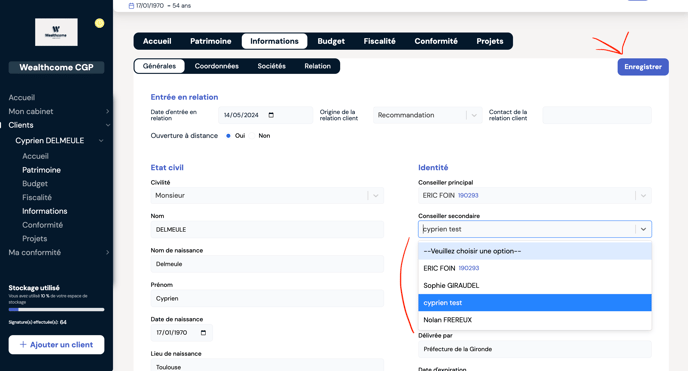Click calendar icon beside 17/01/1970 header
This screenshot has width=688, height=371.
click(x=131, y=6)
